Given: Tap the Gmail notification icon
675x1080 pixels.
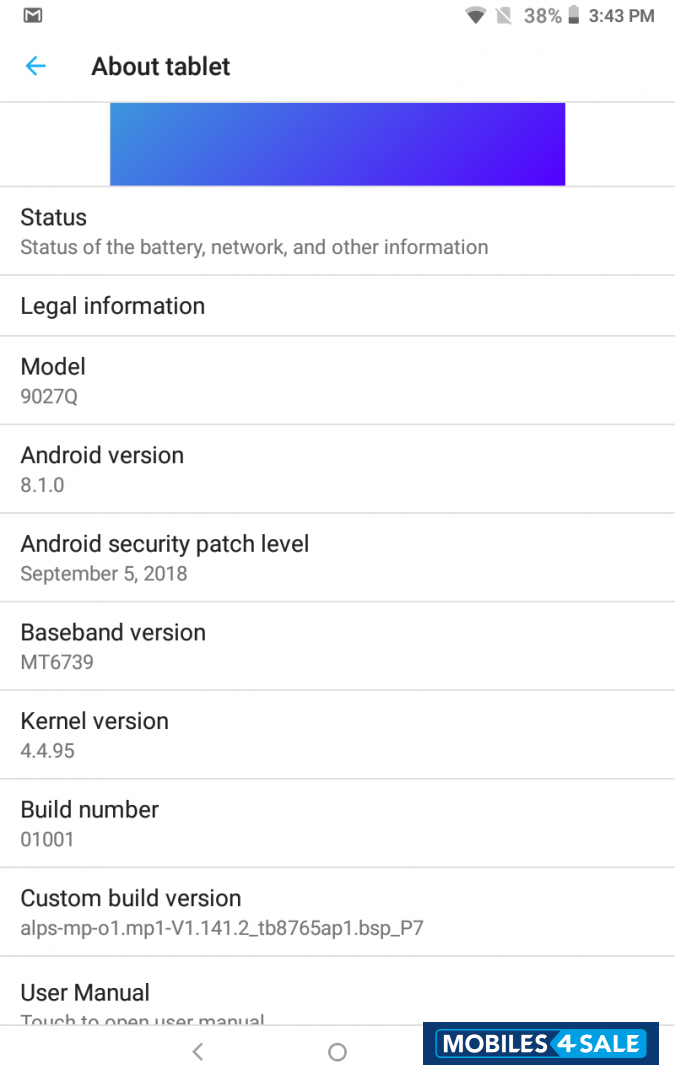Looking at the screenshot, I should pyautogui.click(x=32, y=16).
